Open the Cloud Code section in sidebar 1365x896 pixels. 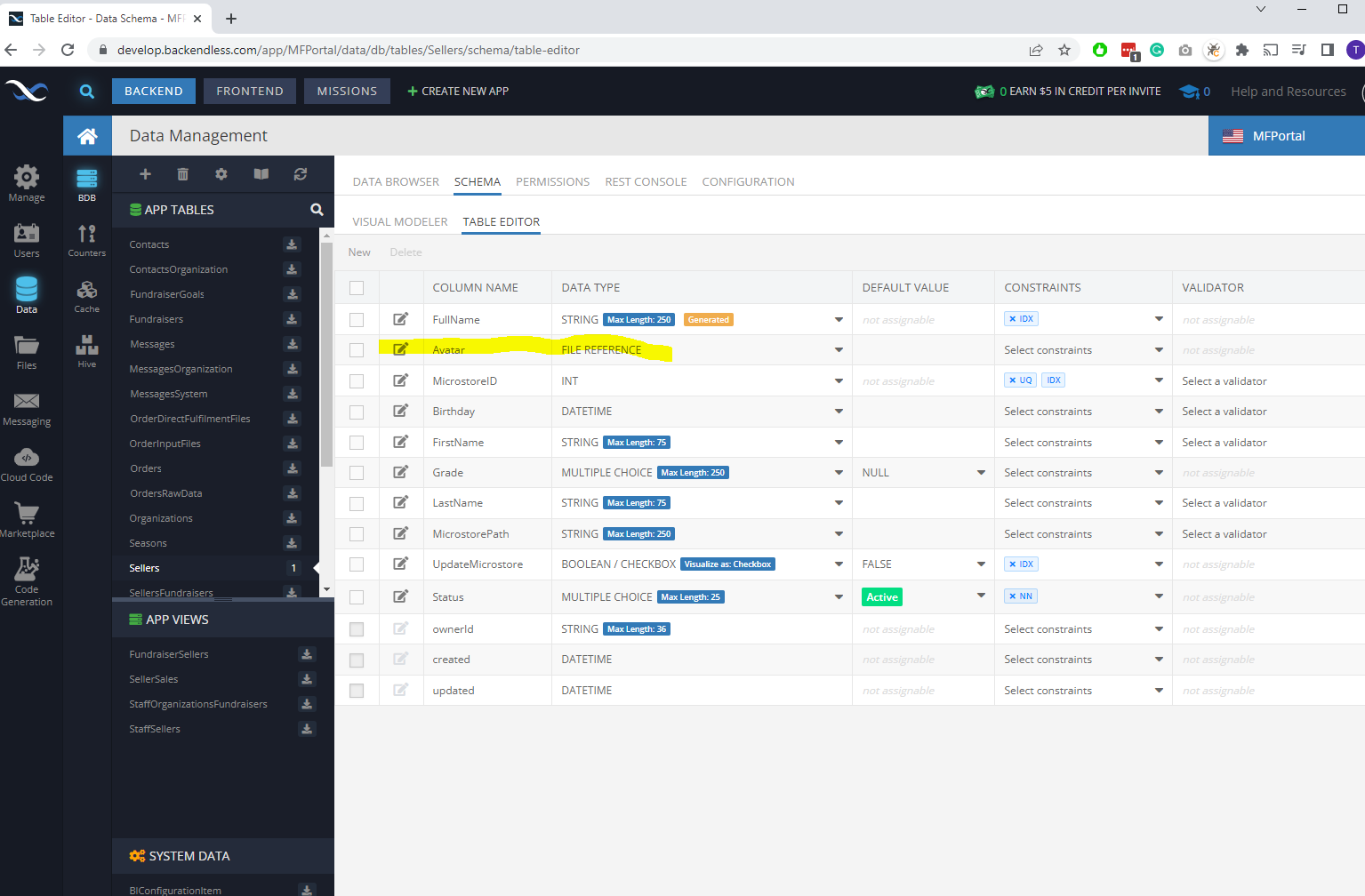tap(27, 465)
